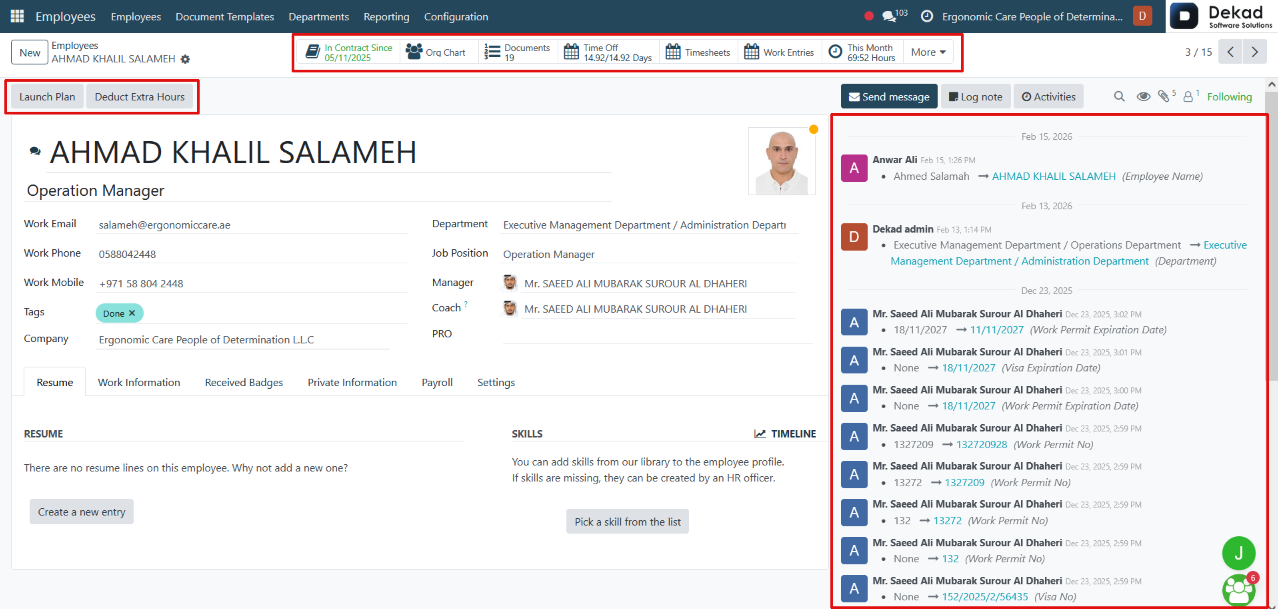Open the Documents 19 stat button
The height and width of the screenshot is (609, 1278).
click(517, 52)
